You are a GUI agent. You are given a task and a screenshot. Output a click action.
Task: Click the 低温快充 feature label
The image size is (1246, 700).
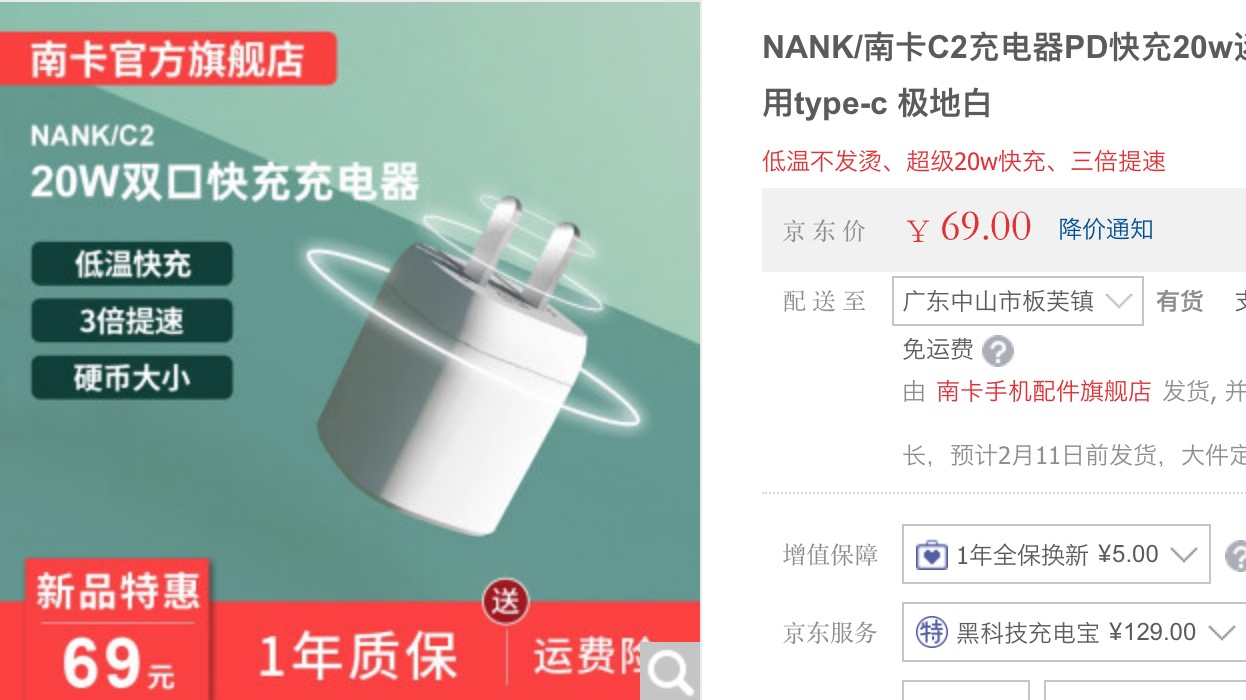coord(132,264)
